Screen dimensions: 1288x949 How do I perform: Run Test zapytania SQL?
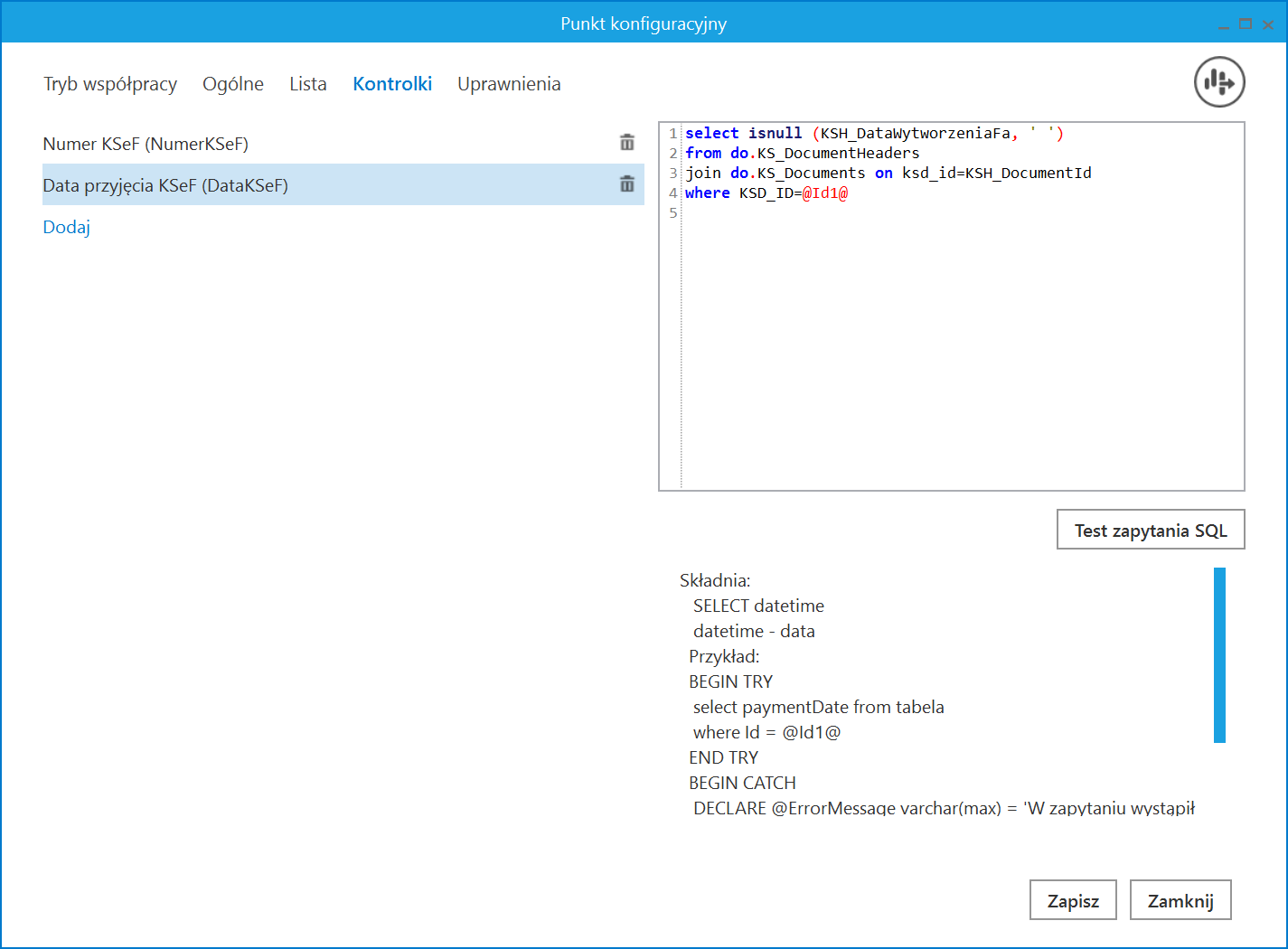tap(1151, 530)
